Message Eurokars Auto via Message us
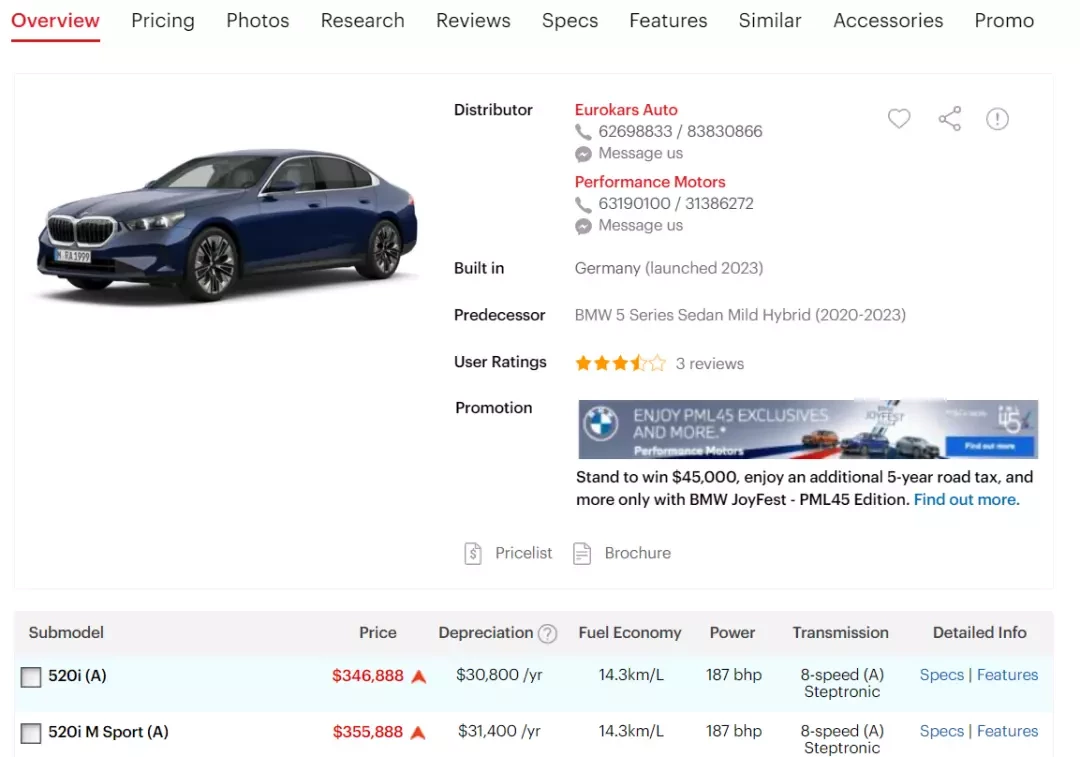The height and width of the screenshot is (757, 1080). (641, 153)
